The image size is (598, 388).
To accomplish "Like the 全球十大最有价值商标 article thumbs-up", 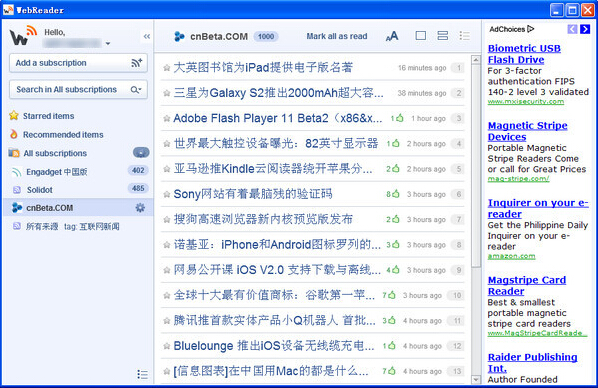I will (392, 295).
